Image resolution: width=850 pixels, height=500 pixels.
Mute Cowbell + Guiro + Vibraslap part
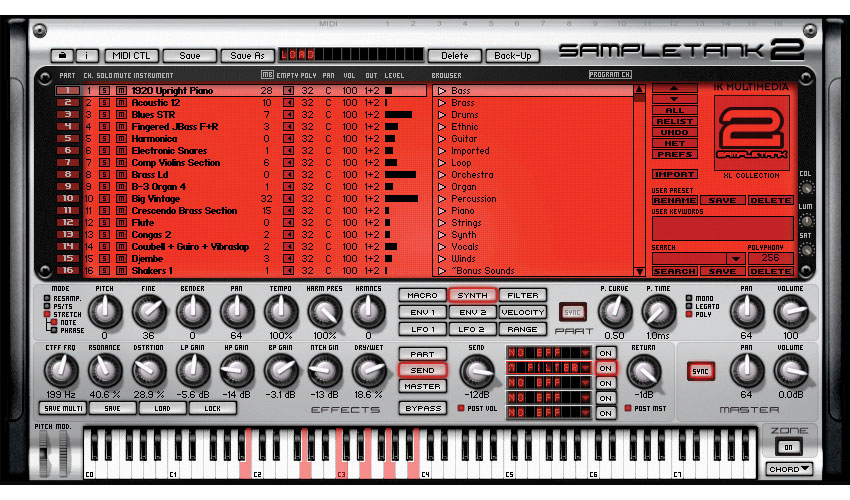coord(121,246)
